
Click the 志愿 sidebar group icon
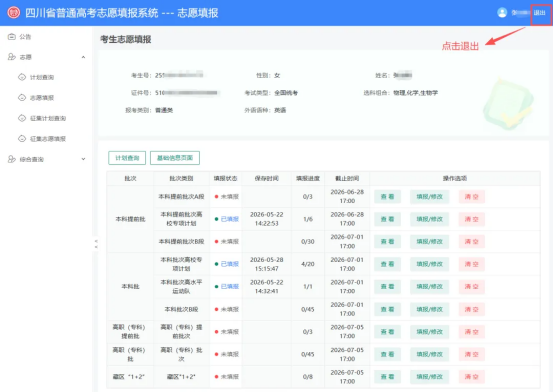pos(12,57)
